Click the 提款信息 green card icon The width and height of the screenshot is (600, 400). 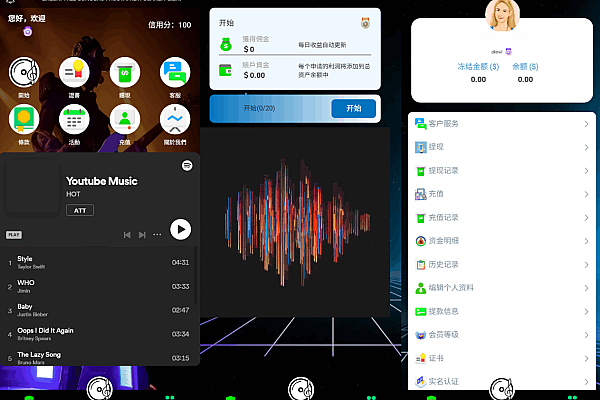421,312
